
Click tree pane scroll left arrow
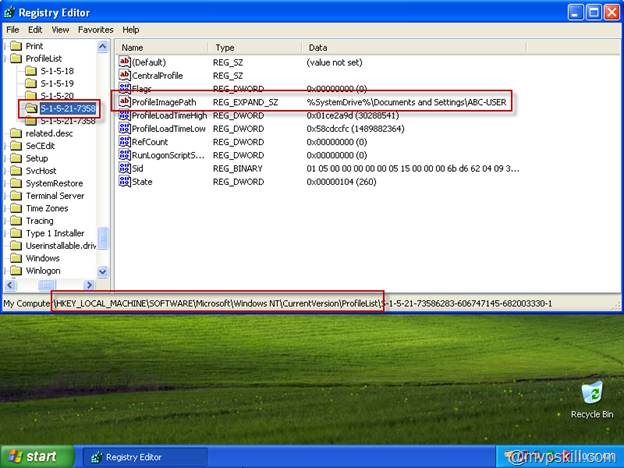pyautogui.click(x=10, y=285)
